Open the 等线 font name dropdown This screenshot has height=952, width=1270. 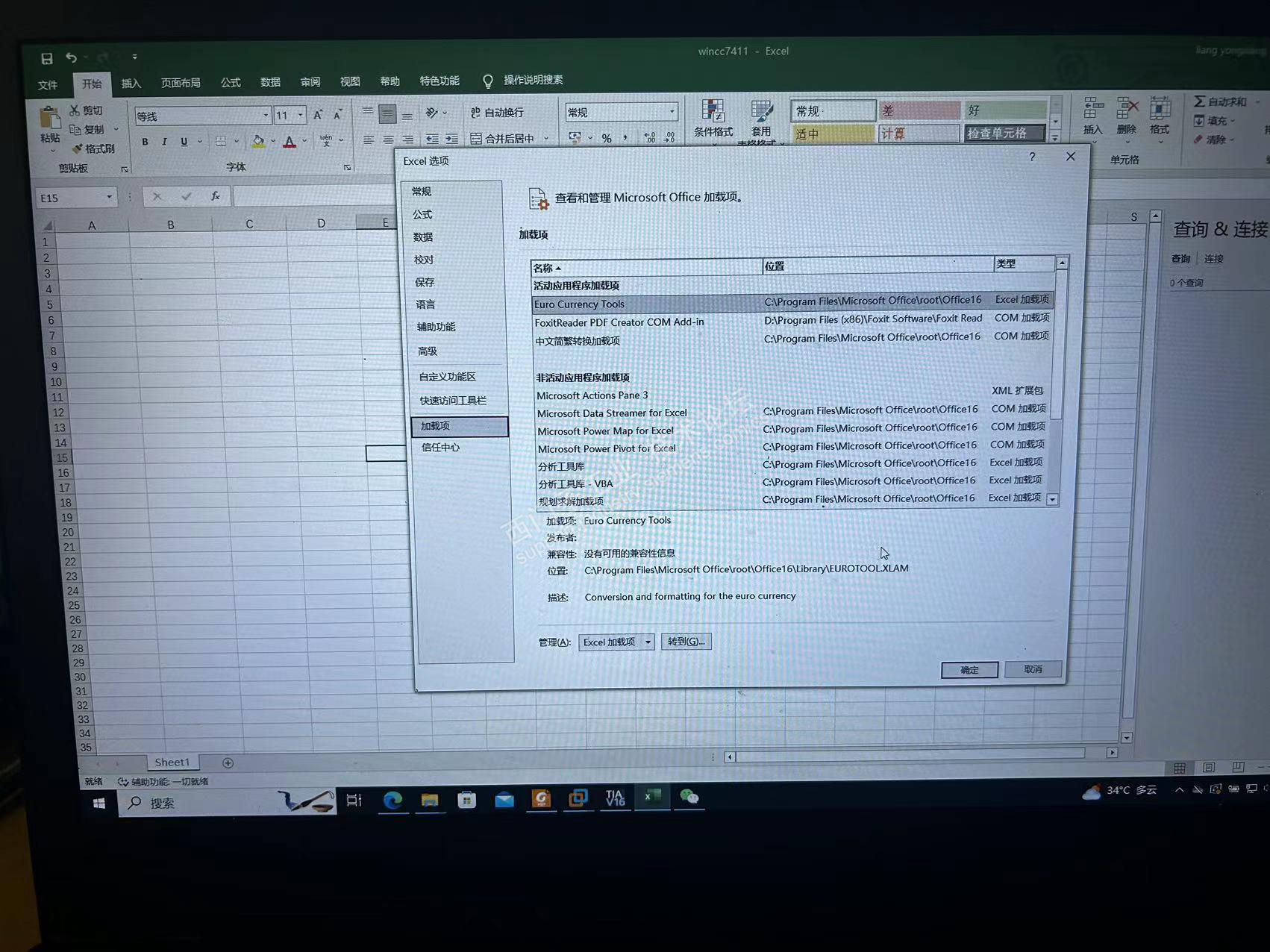pos(266,116)
